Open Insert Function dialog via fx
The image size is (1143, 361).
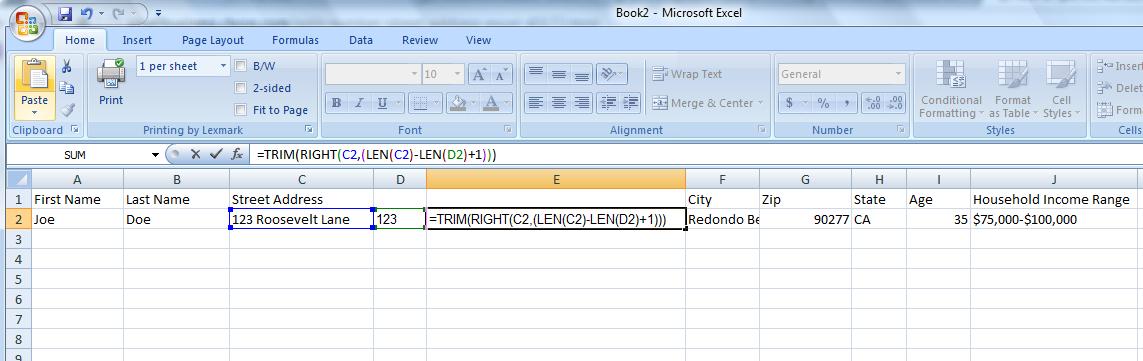coord(236,155)
